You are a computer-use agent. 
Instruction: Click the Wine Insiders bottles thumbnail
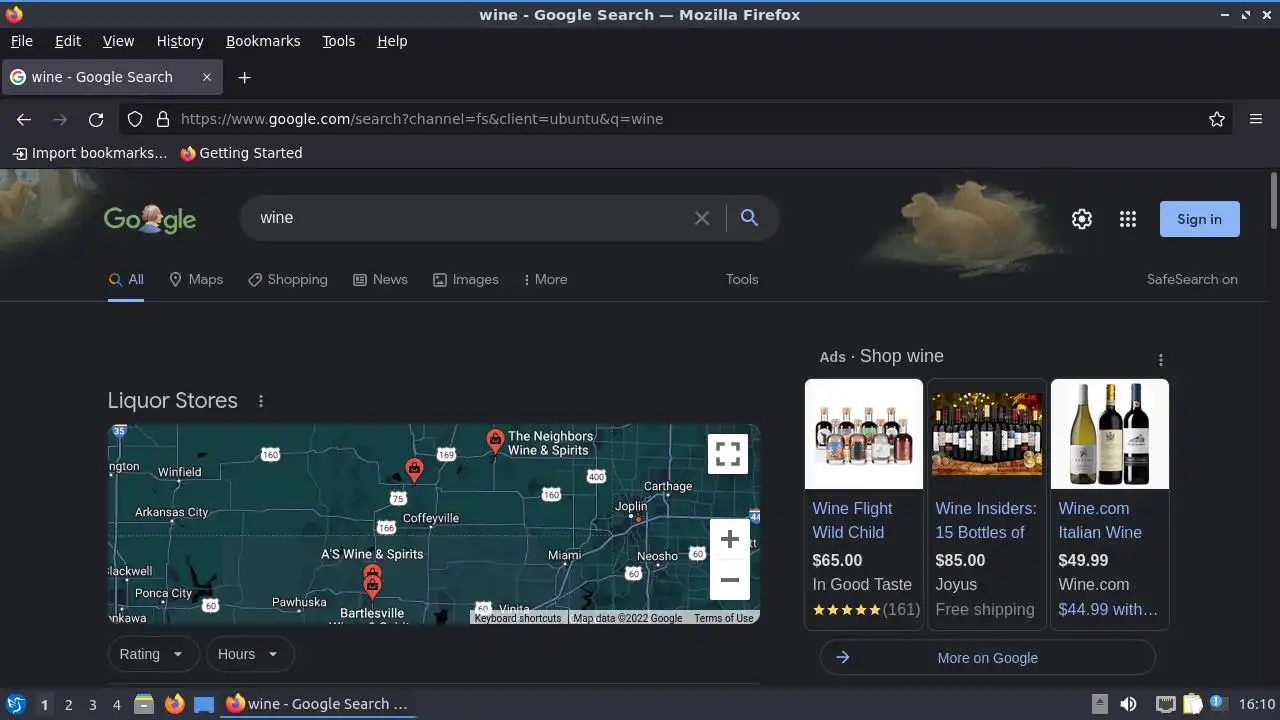pos(987,434)
